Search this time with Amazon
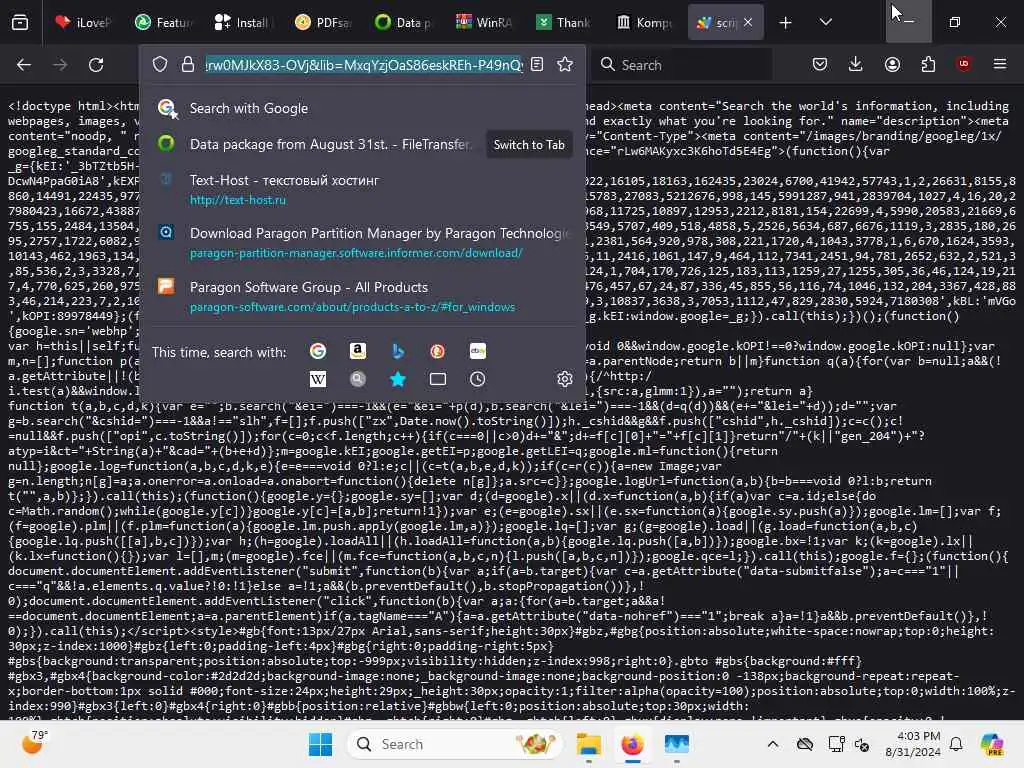Viewport: 1024px width, 768px height. pos(358,351)
